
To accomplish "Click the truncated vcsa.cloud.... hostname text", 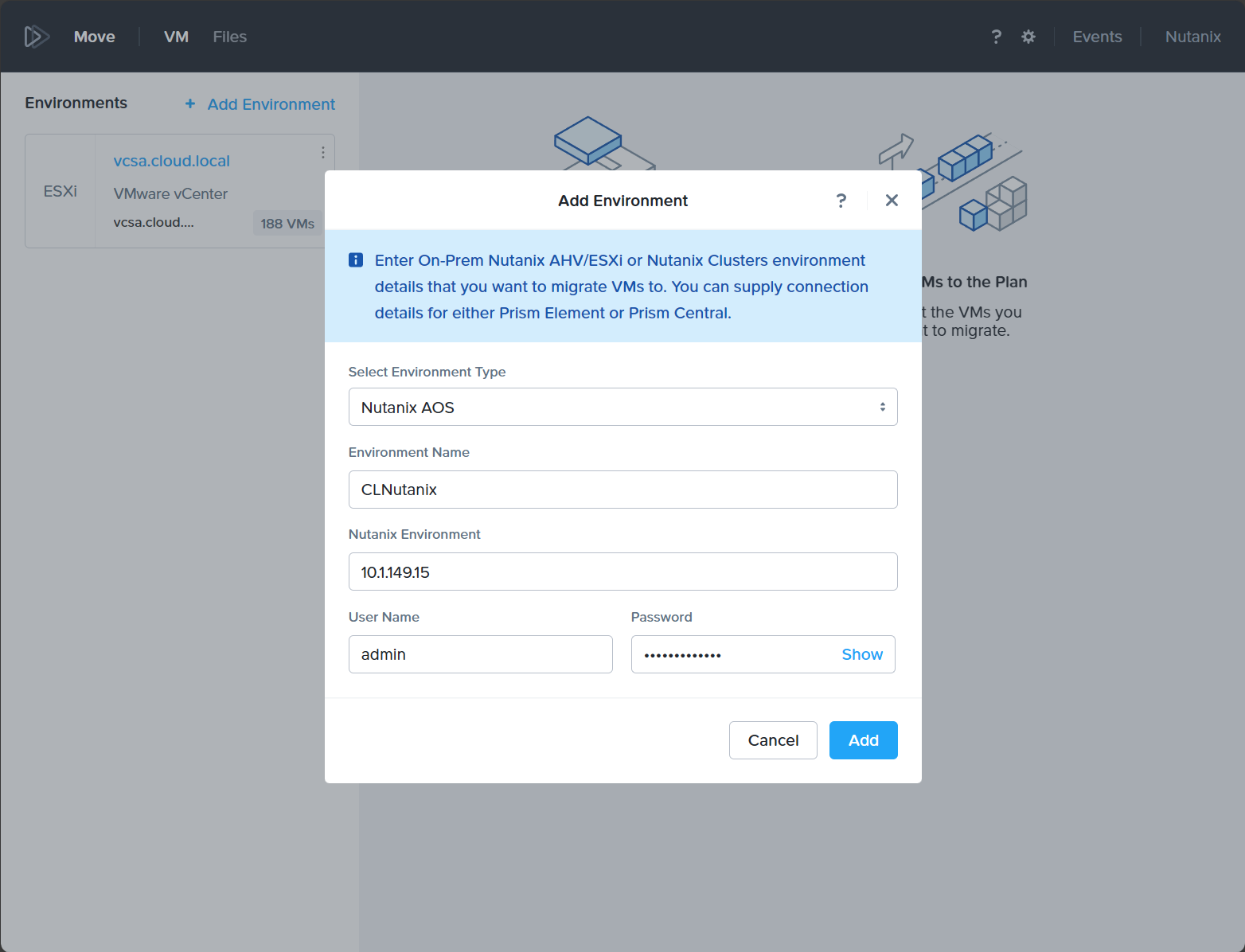I will [x=154, y=222].
